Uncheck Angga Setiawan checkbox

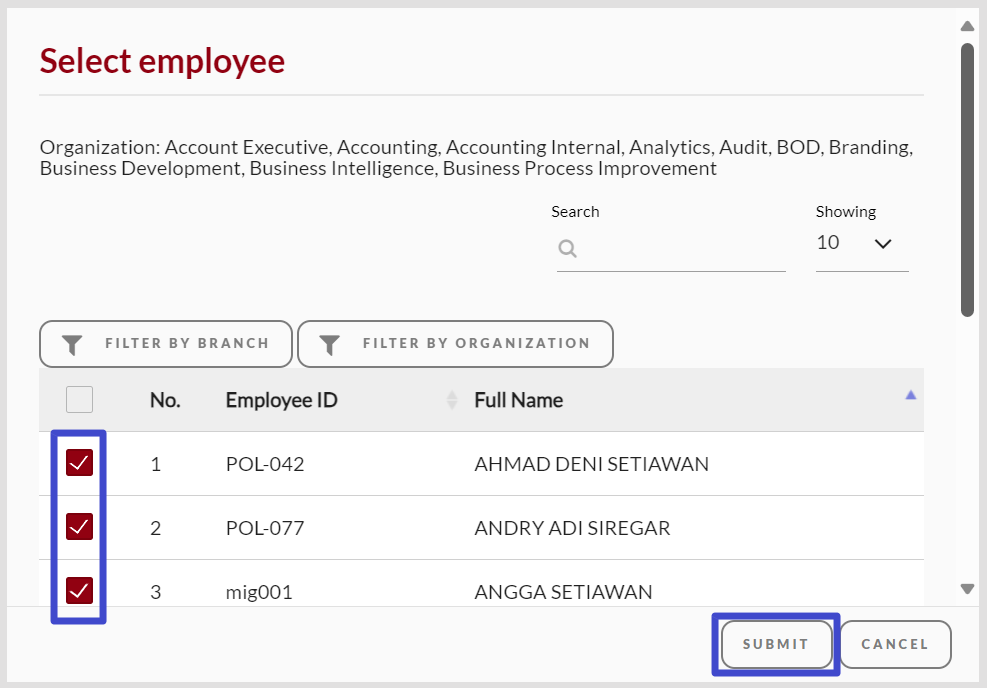click(x=79, y=590)
